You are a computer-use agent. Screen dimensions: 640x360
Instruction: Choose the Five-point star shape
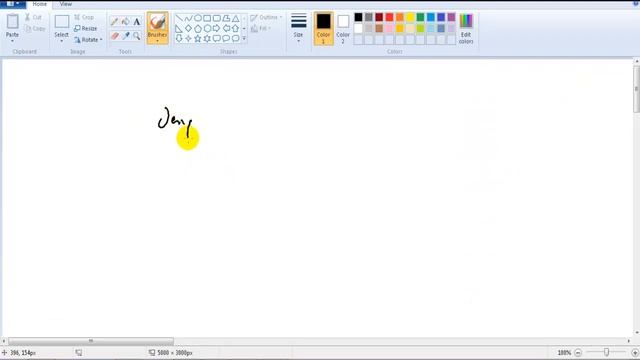pos(198,38)
